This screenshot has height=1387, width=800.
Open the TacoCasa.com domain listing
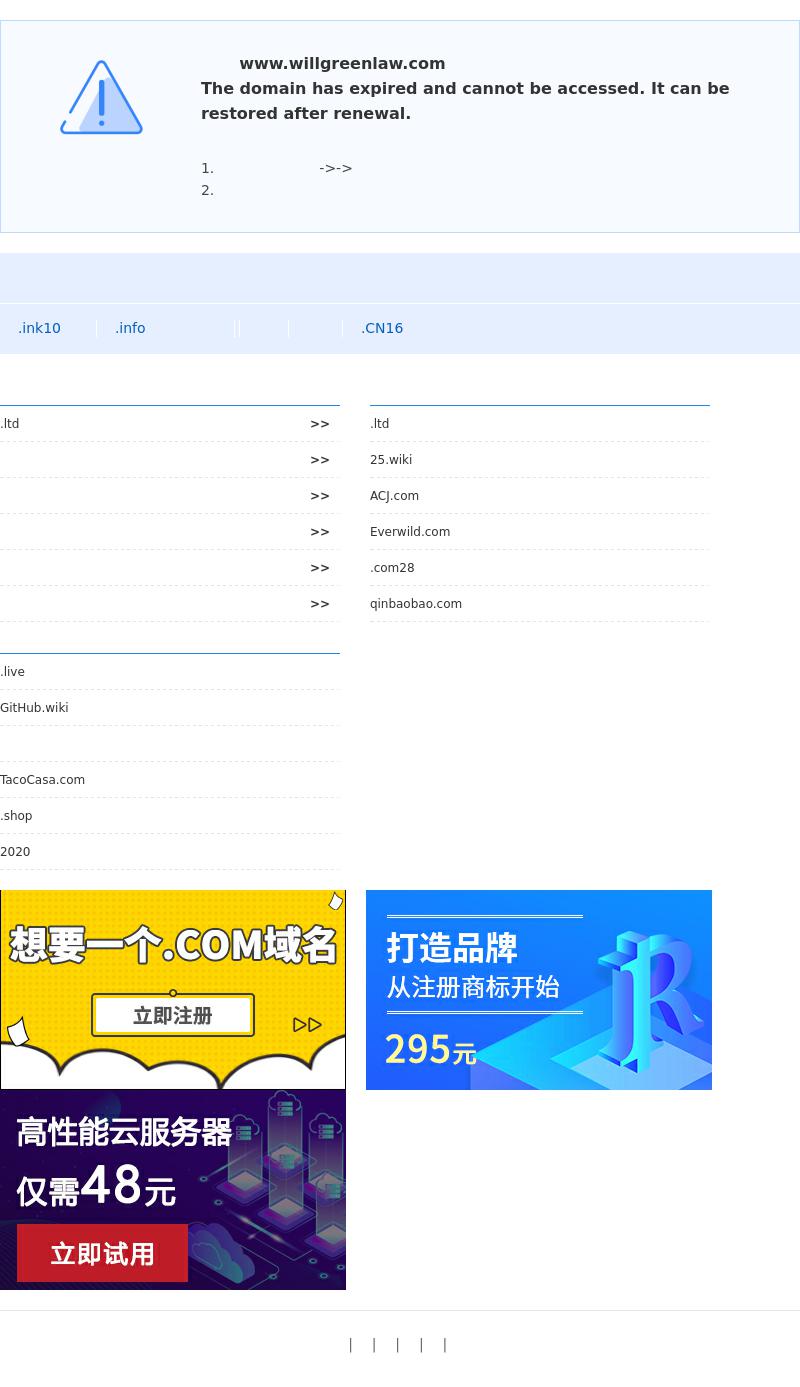click(42, 780)
